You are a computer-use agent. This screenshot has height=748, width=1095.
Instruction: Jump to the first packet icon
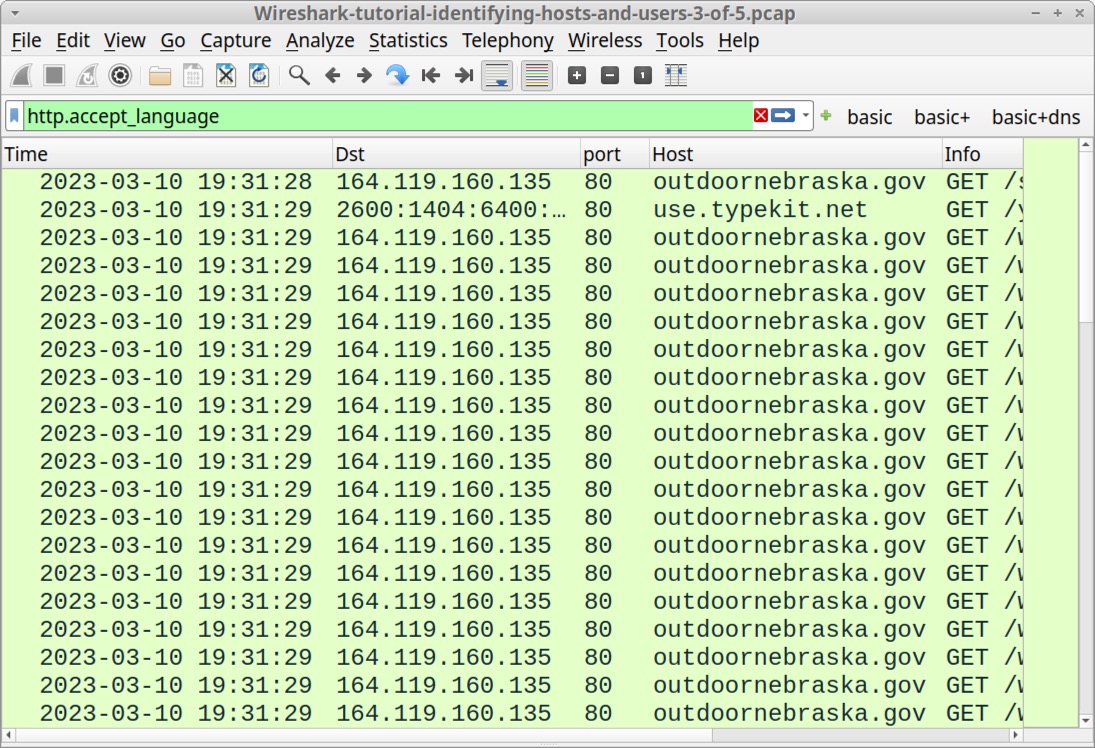coord(431,75)
